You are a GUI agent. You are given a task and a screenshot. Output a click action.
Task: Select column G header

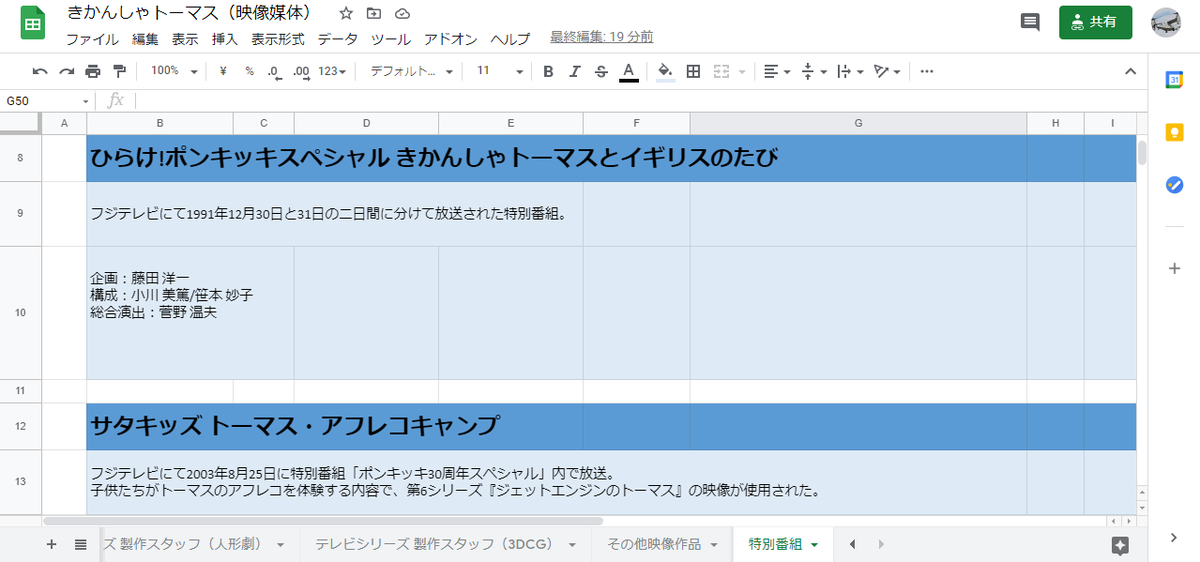pyautogui.click(x=858, y=123)
